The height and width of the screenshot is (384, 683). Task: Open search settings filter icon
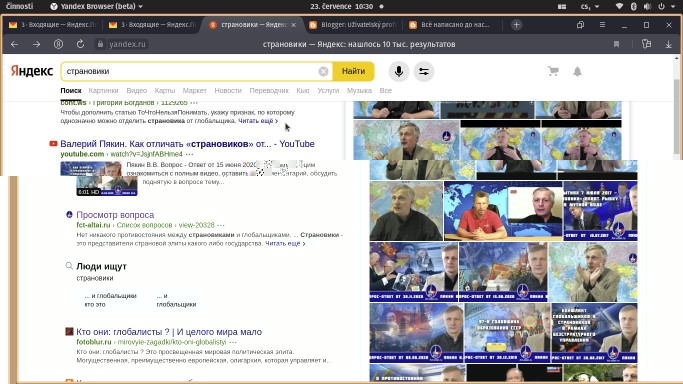tap(424, 71)
